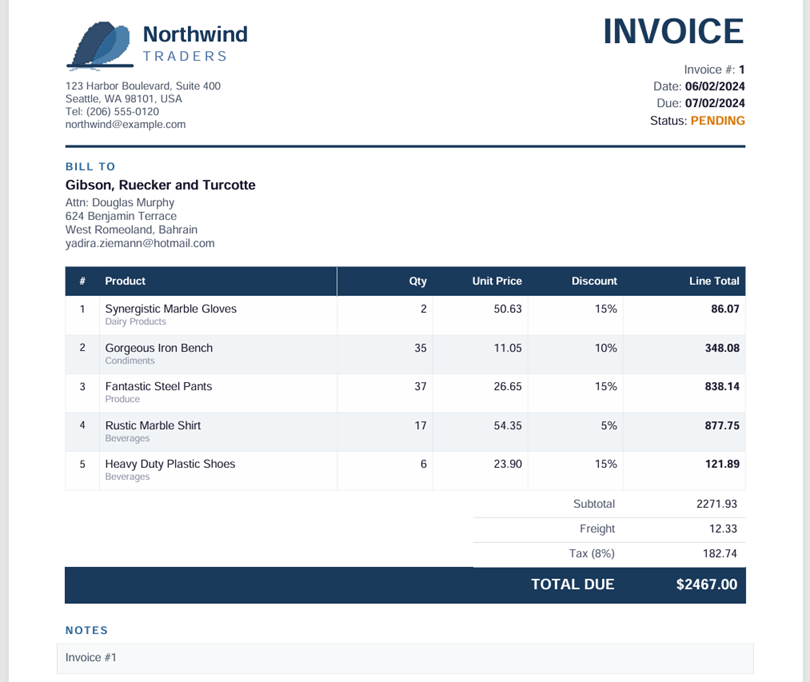Viewport: 810px width, 682px height.
Task: Click the company name Gibson, Ruecker and Turcotte
Action: click(x=160, y=185)
